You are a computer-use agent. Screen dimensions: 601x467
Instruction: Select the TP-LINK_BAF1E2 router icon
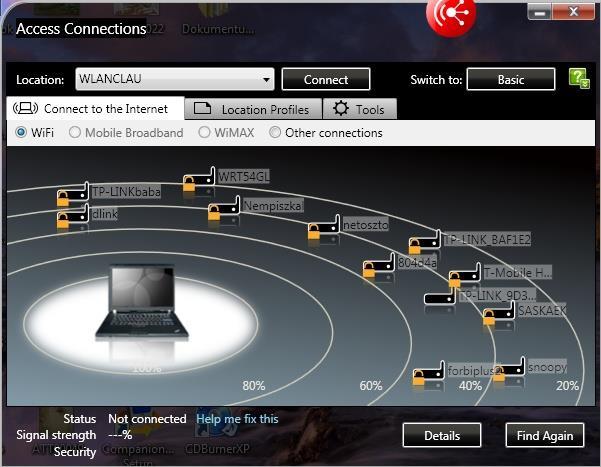pyautogui.click(x=425, y=242)
